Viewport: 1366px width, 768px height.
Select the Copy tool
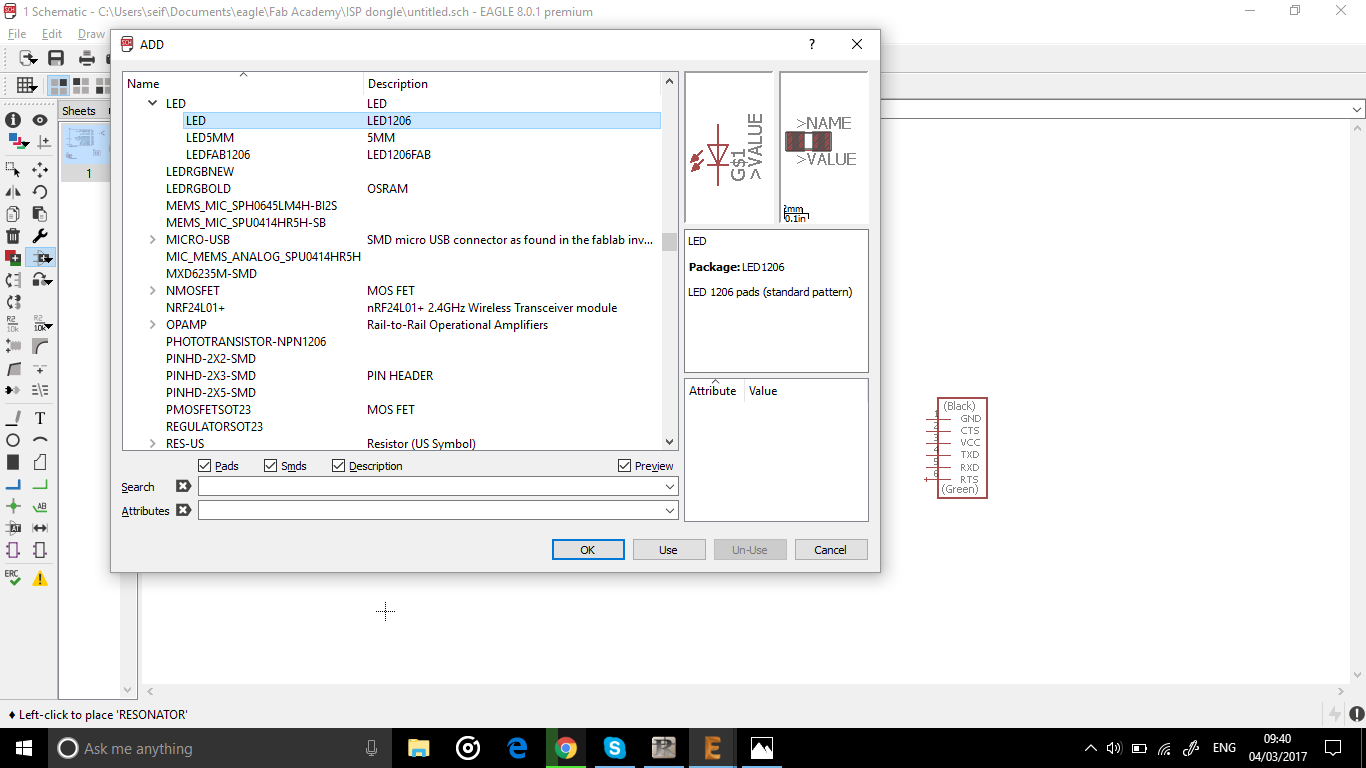click(x=13, y=213)
